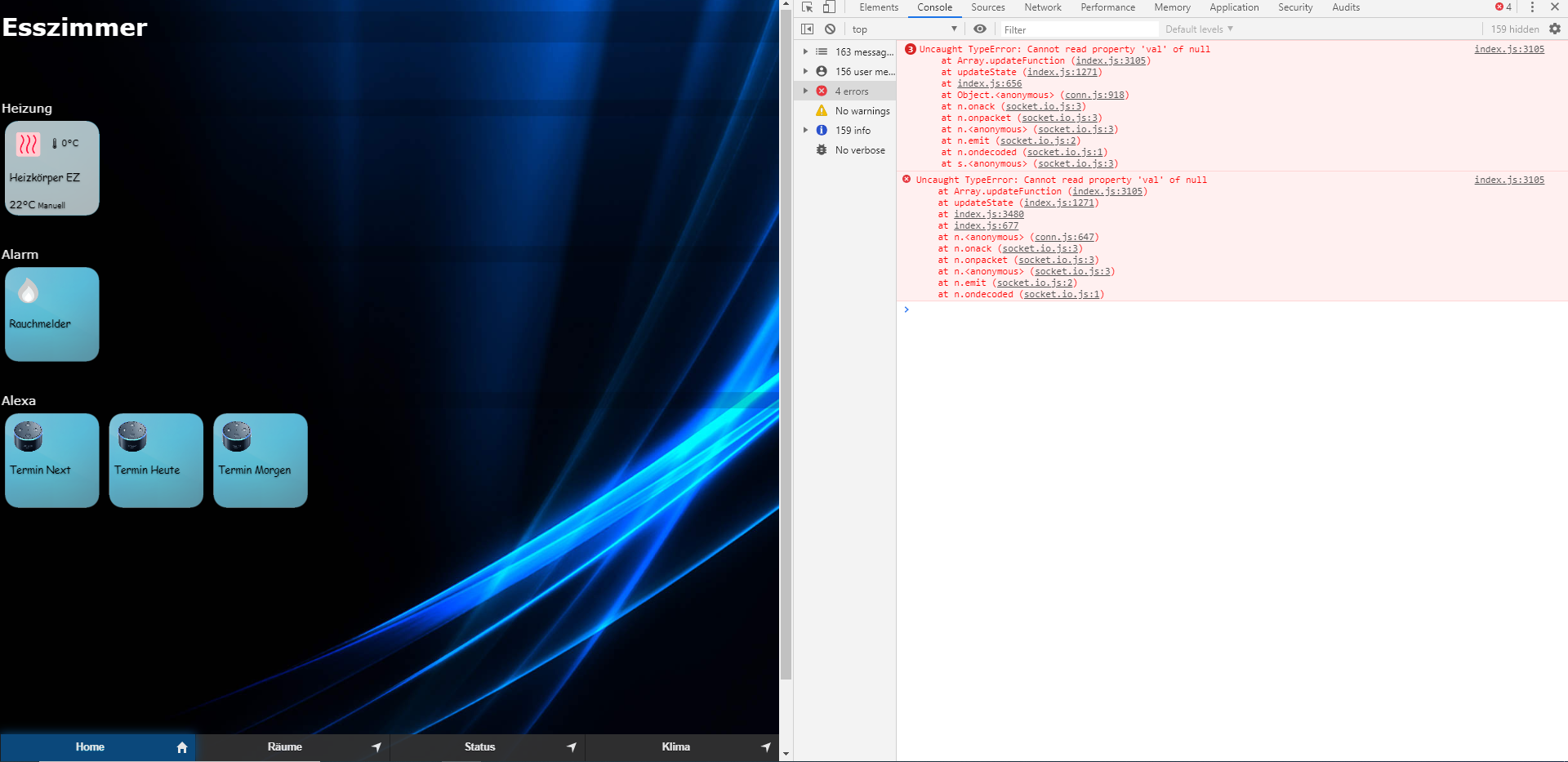Image resolution: width=1568 pixels, height=762 pixels.
Task: Expand the 4 errors group
Action: coord(805,91)
